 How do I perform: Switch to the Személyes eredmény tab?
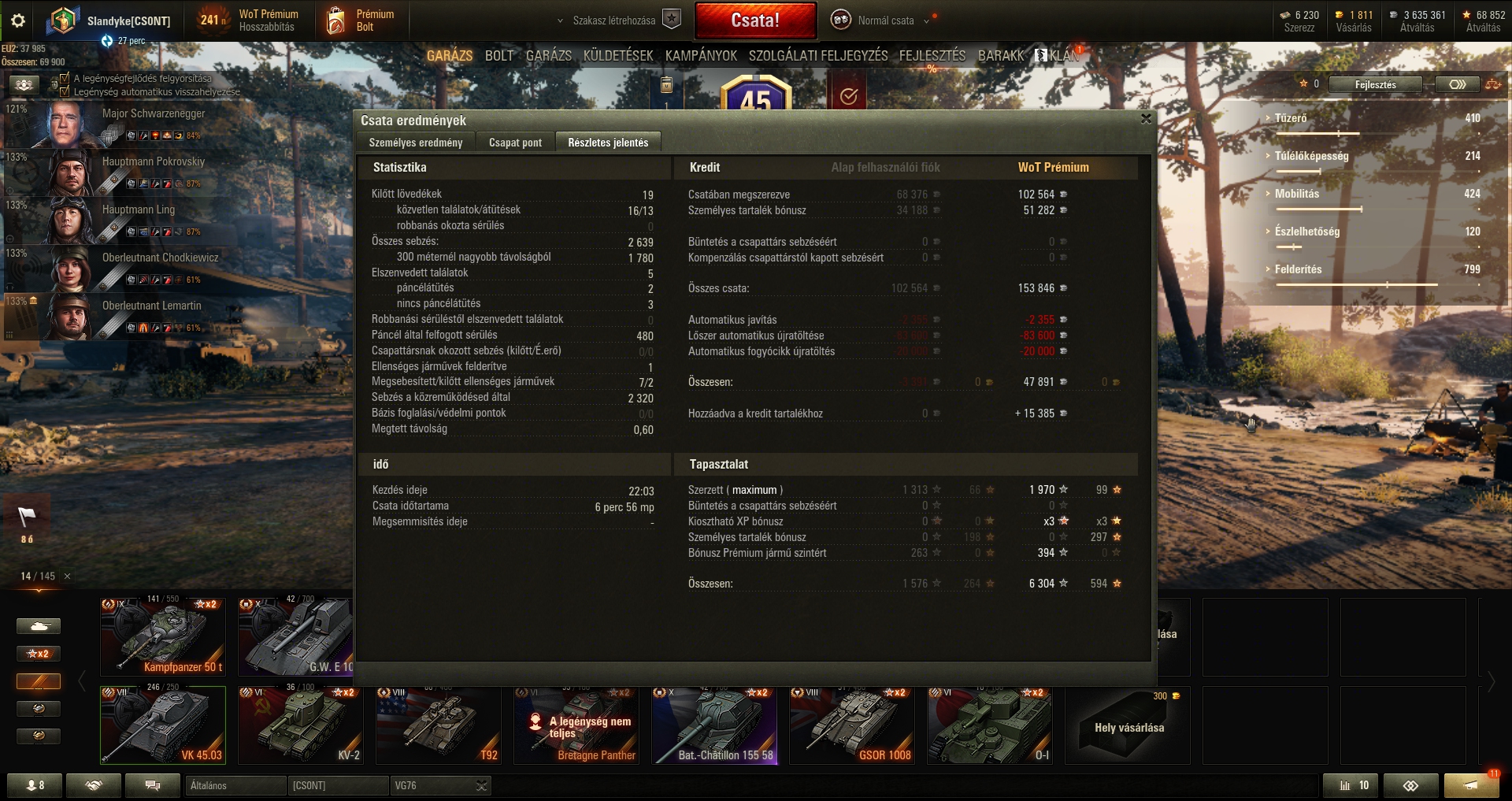(x=416, y=143)
